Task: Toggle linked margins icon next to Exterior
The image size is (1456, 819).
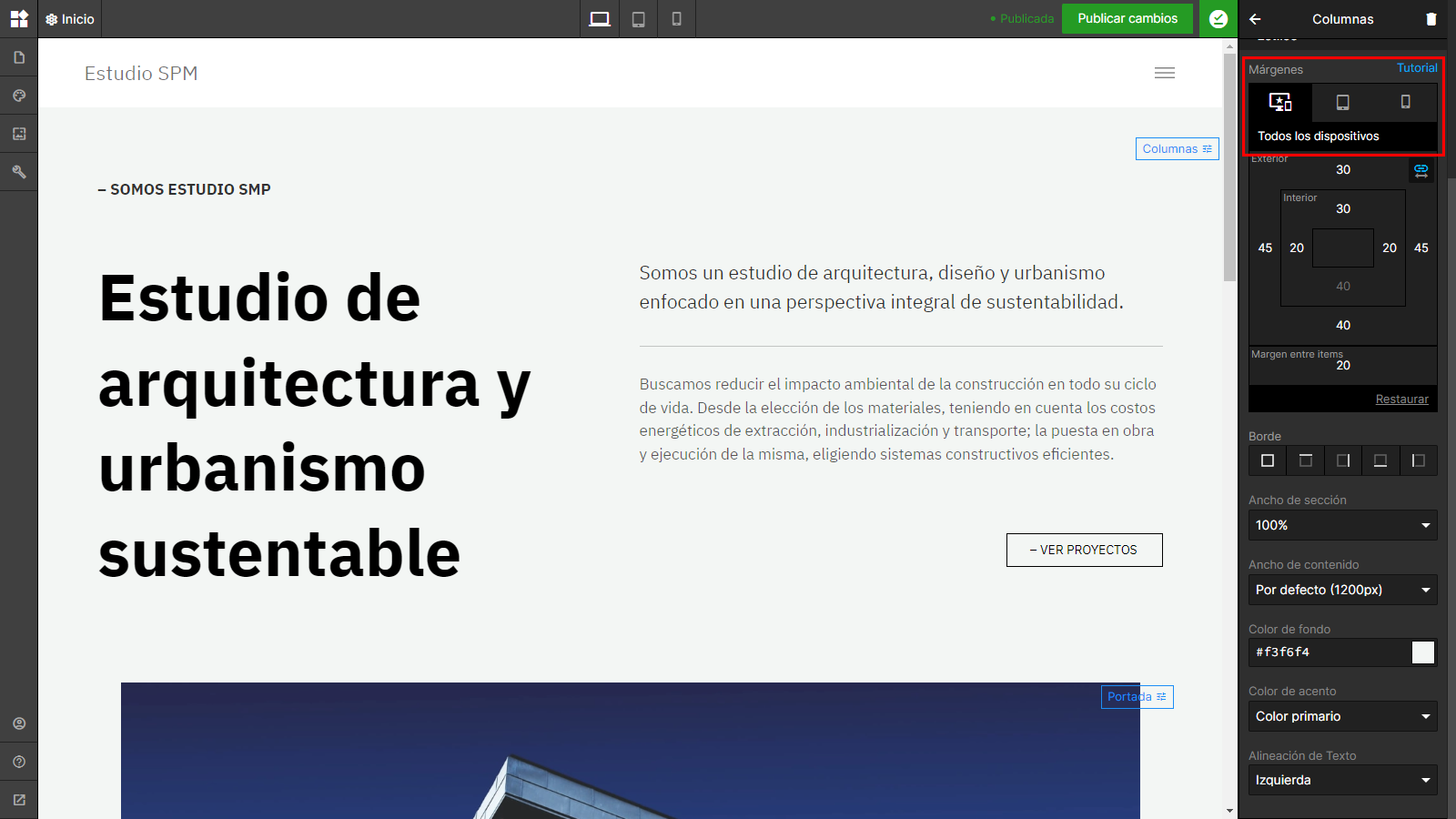Action: click(x=1421, y=170)
